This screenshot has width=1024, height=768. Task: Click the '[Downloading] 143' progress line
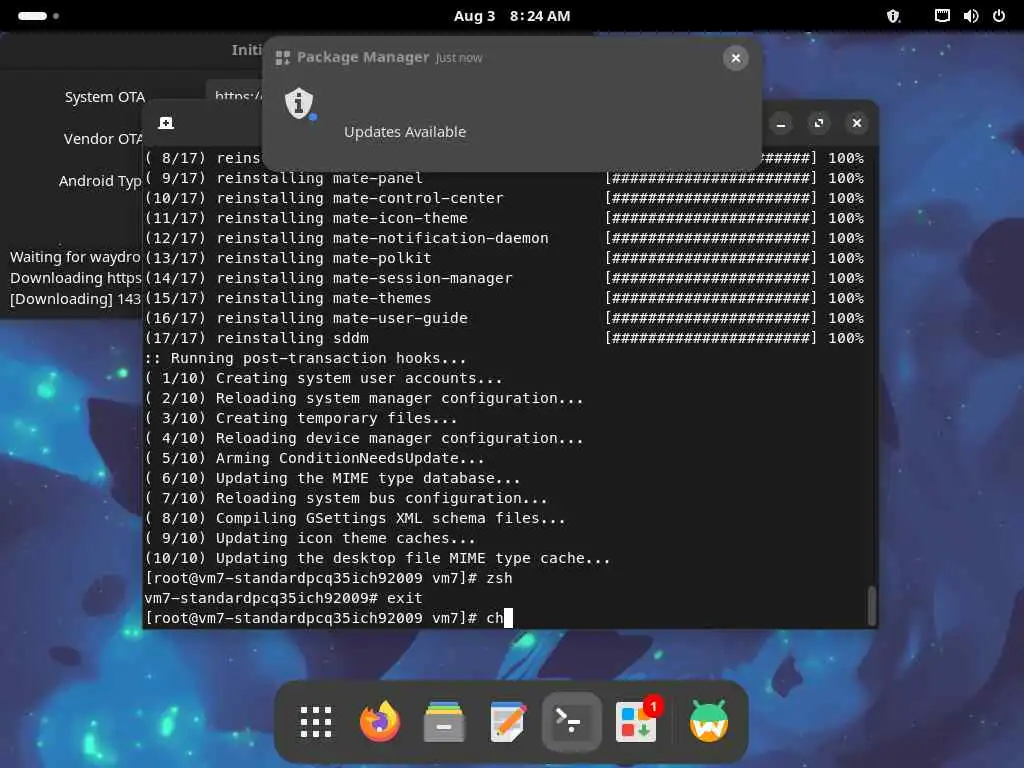click(x=75, y=299)
